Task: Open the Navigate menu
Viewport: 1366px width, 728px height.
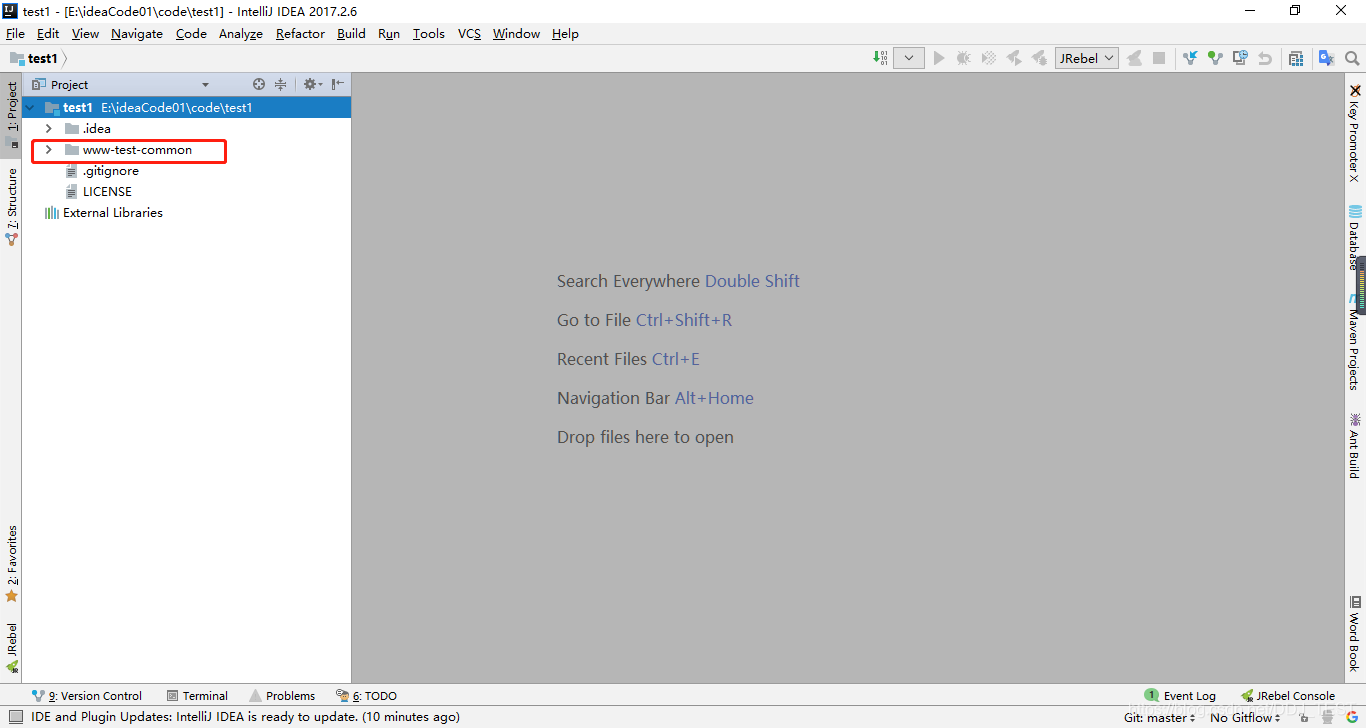Action: coord(137,33)
